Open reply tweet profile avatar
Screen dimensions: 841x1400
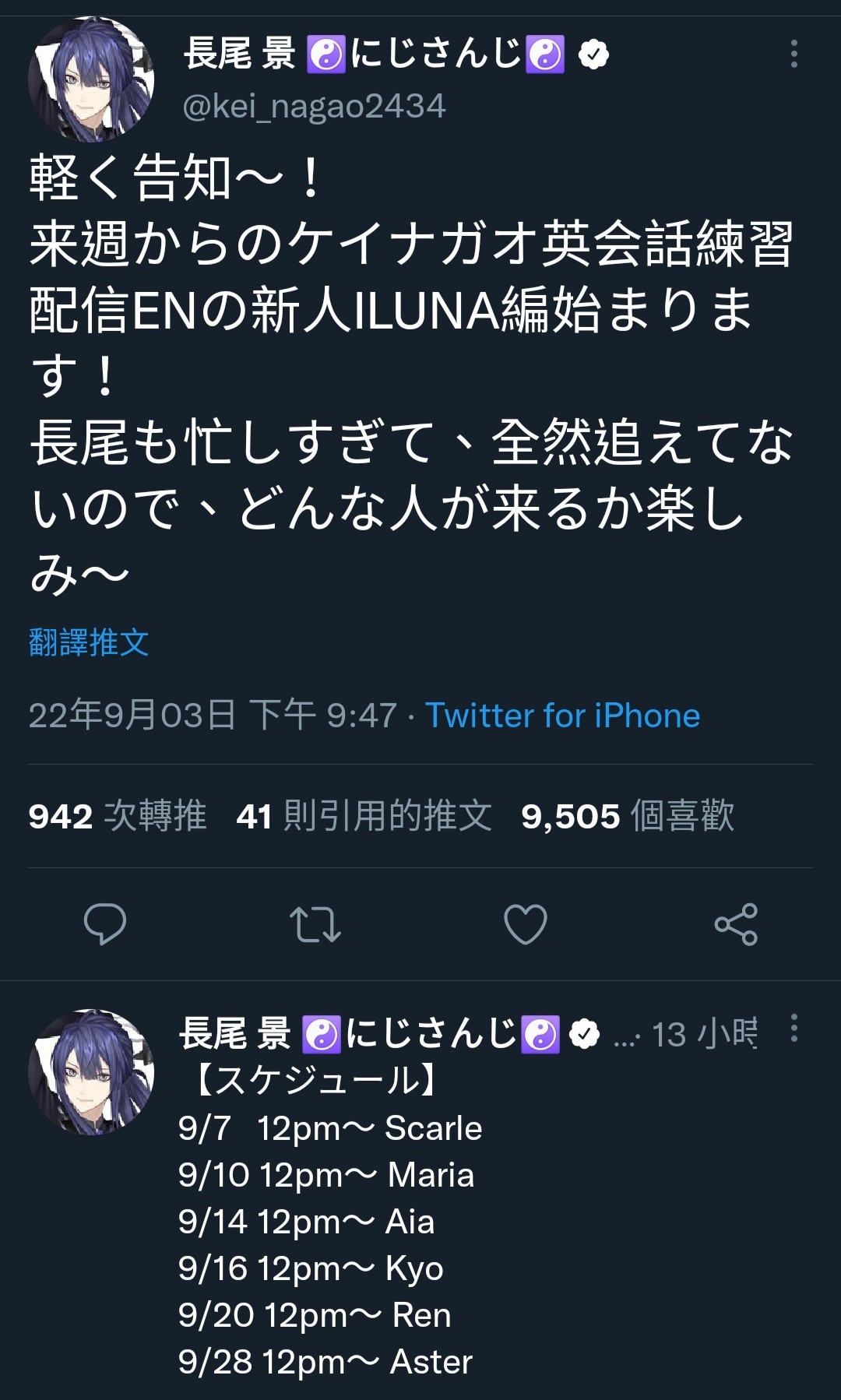91,1072
